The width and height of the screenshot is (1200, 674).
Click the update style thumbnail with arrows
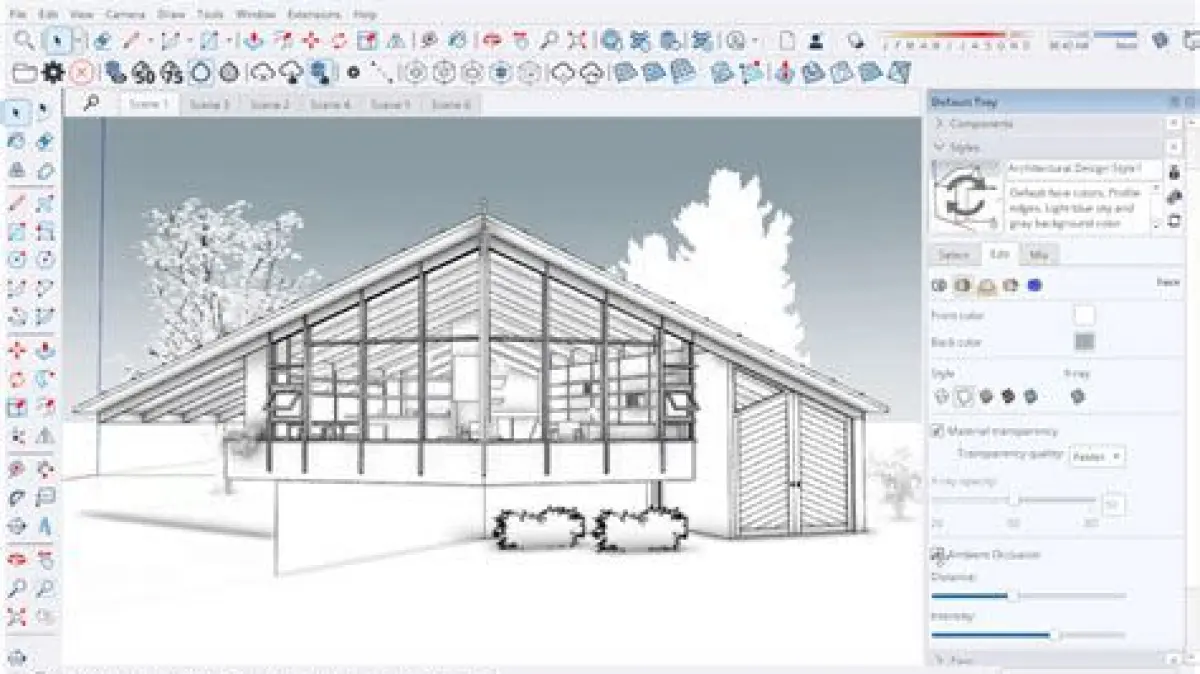pos(967,196)
